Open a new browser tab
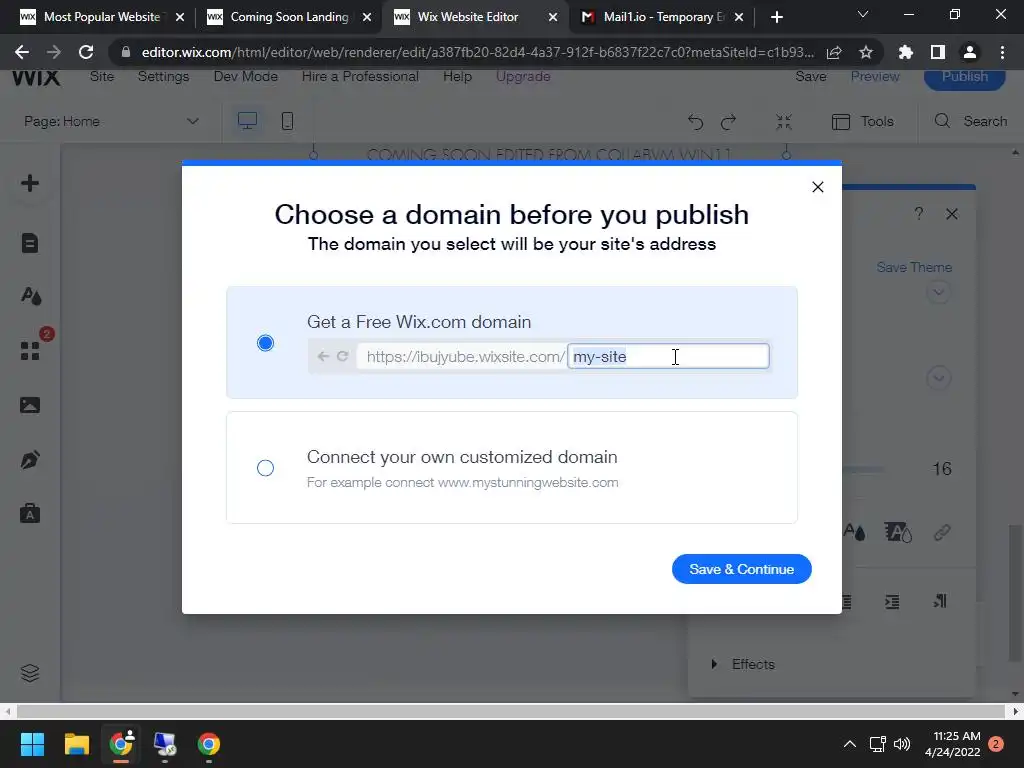Image resolution: width=1024 pixels, height=768 pixels. (776, 17)
